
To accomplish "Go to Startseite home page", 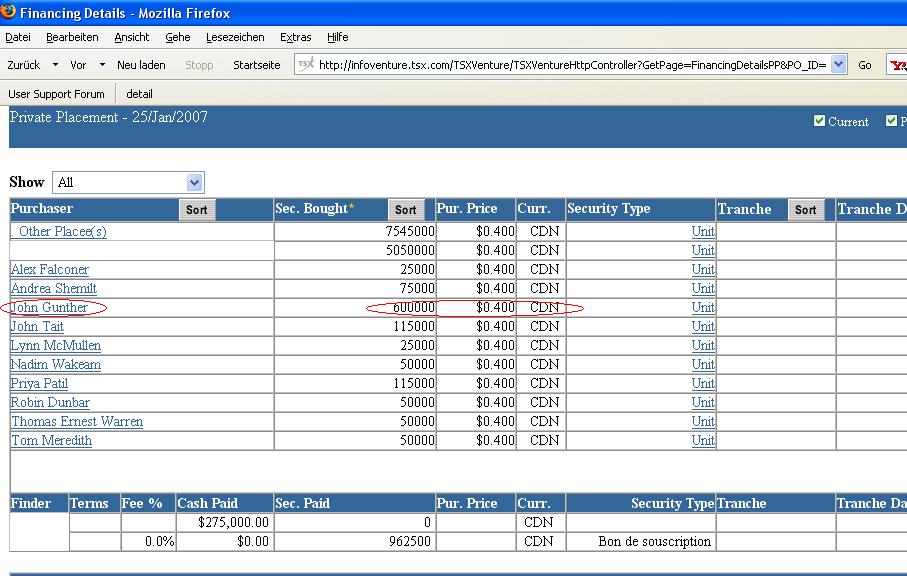I will 256,65.
